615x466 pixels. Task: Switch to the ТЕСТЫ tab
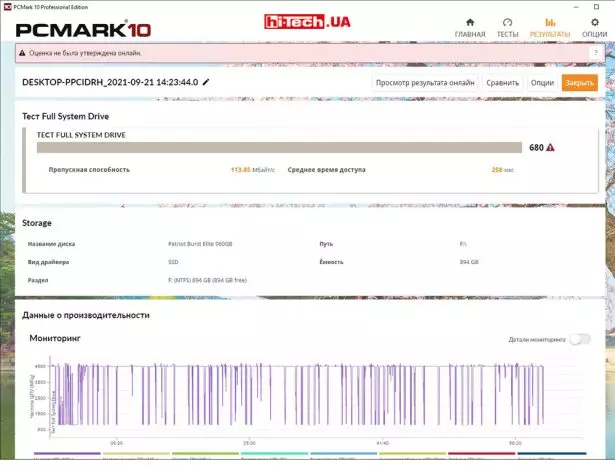508,28
